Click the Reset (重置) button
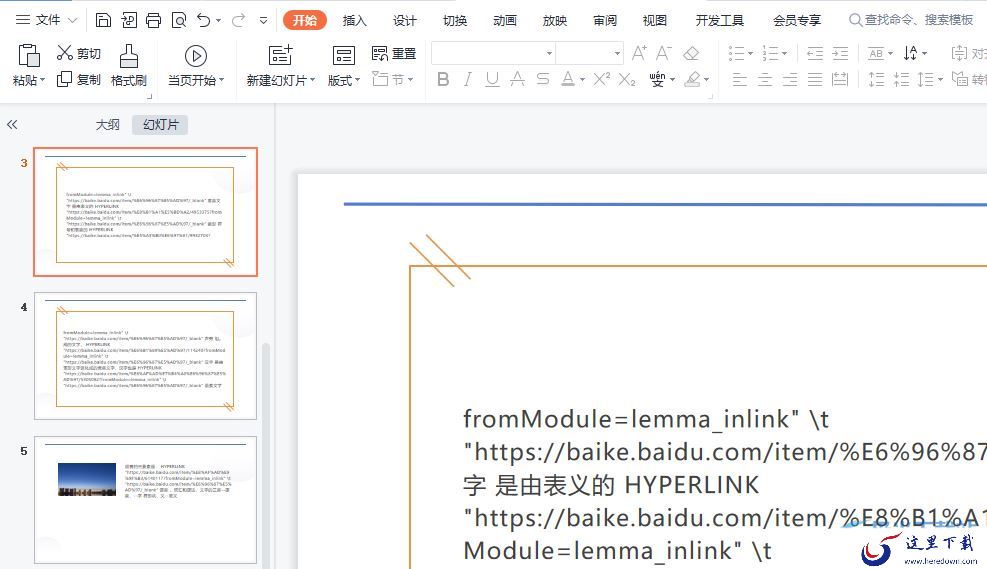 pyautogui.click(x=394, y=54)
